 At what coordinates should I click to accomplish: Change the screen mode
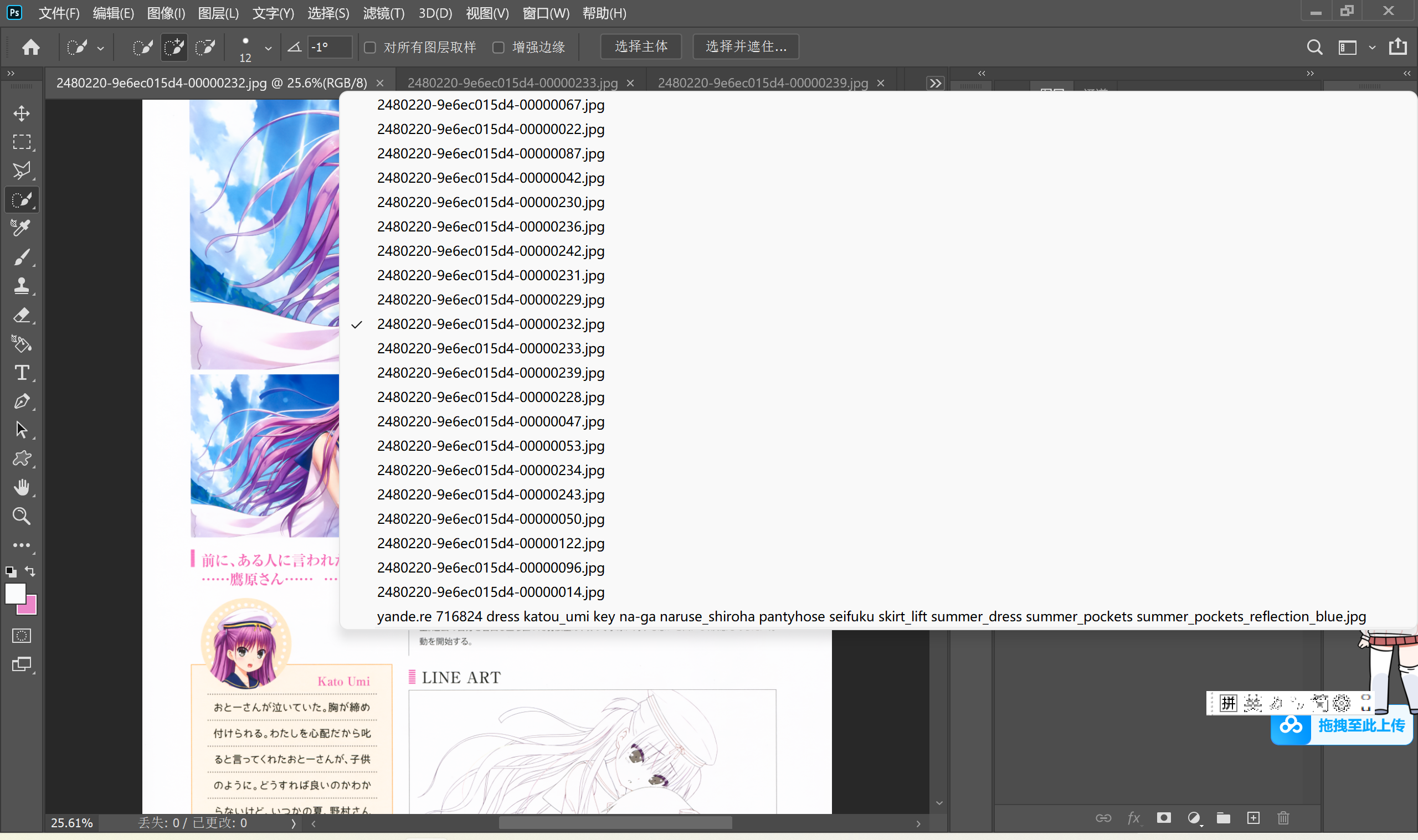[x=22, y=664]
